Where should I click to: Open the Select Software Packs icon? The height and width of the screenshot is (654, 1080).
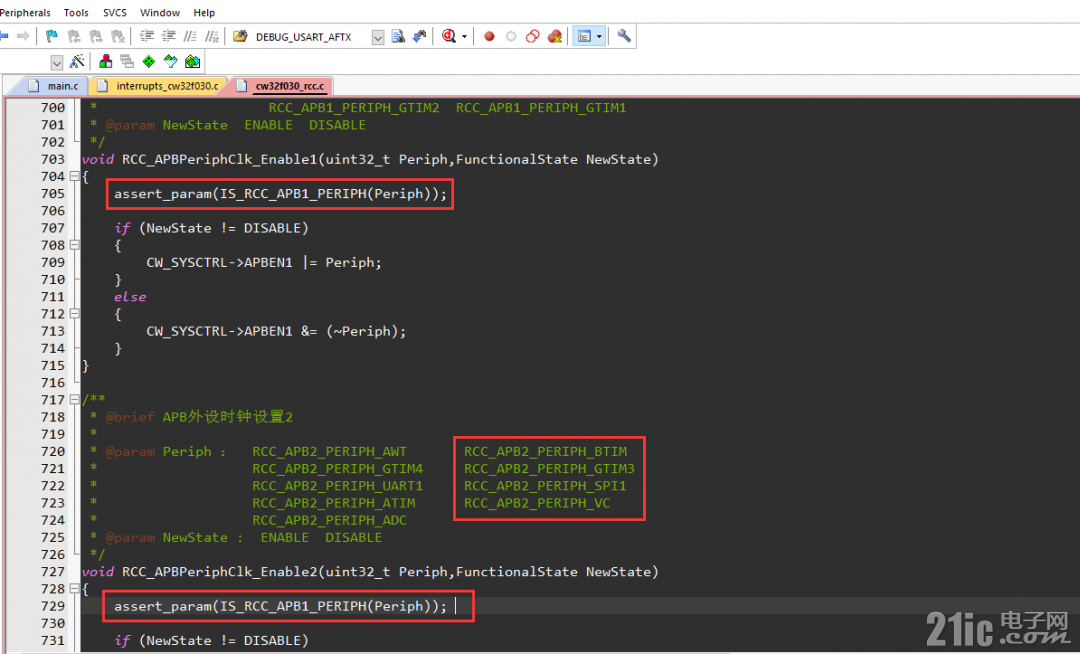170,61
